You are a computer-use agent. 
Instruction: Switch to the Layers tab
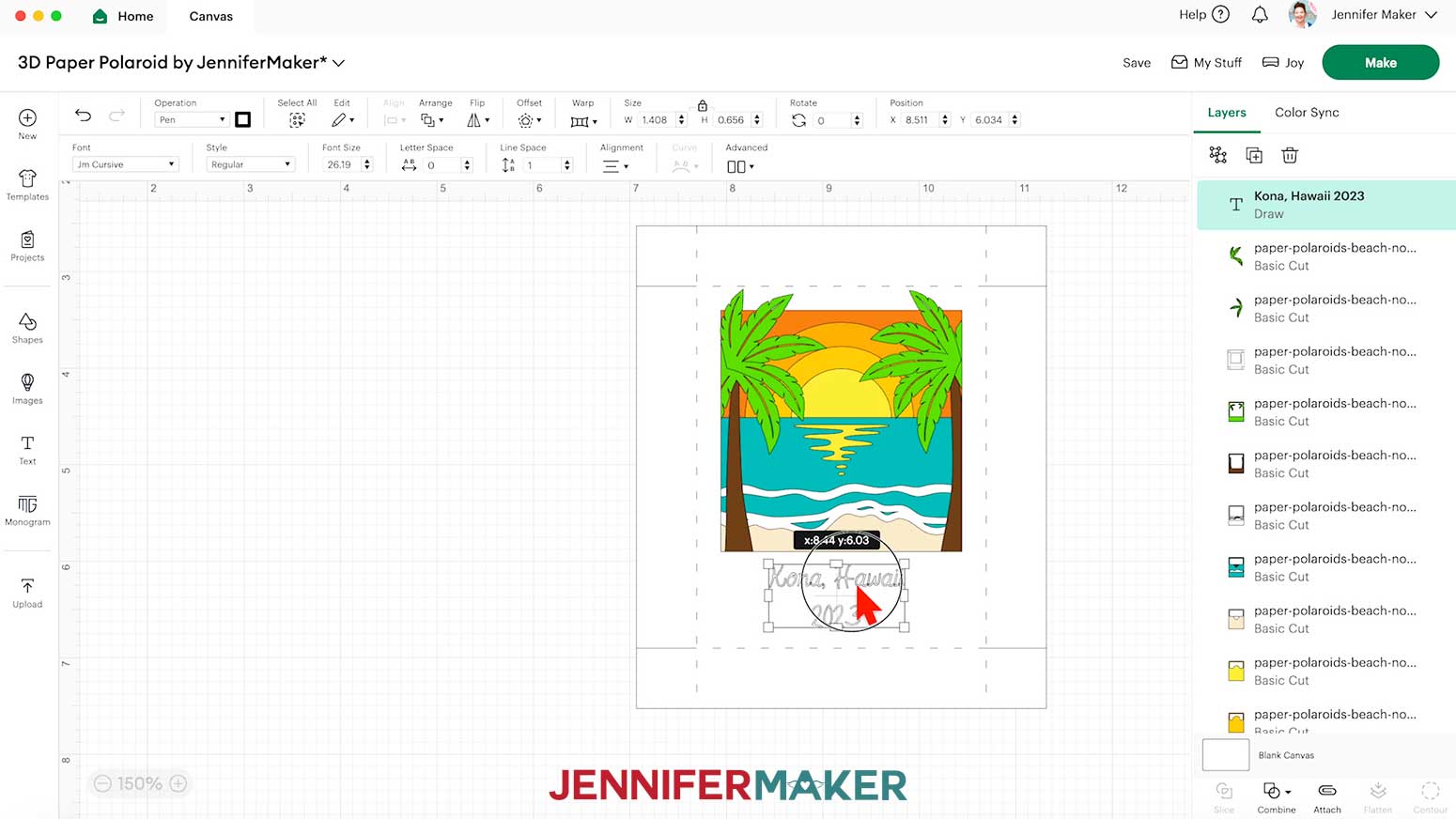(1227, 113)
